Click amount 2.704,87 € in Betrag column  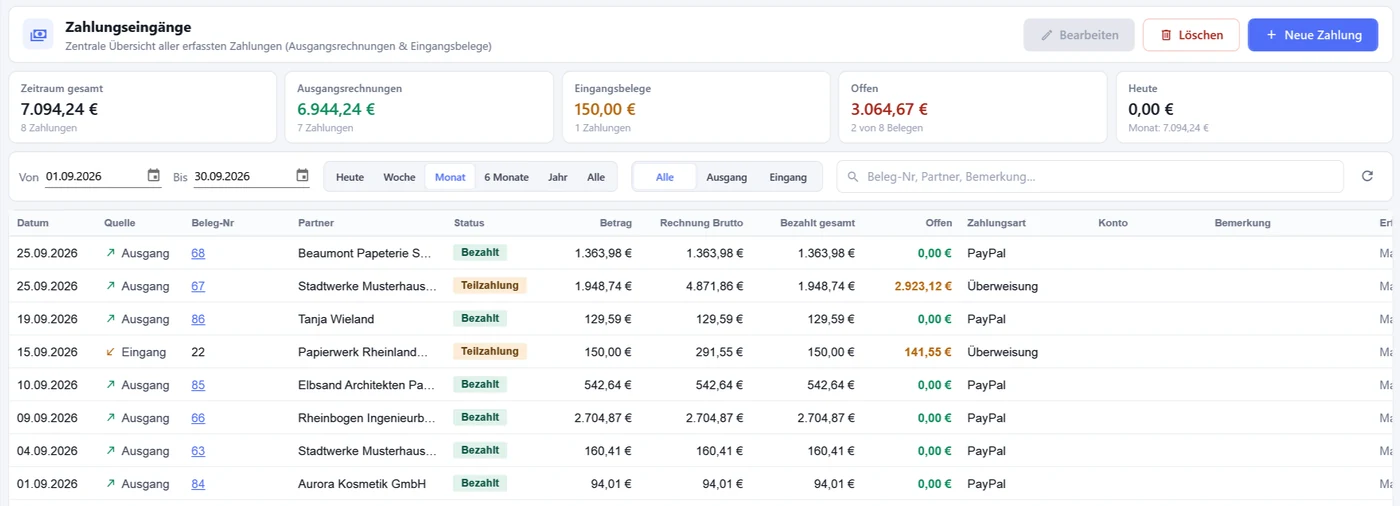point(603,418)
